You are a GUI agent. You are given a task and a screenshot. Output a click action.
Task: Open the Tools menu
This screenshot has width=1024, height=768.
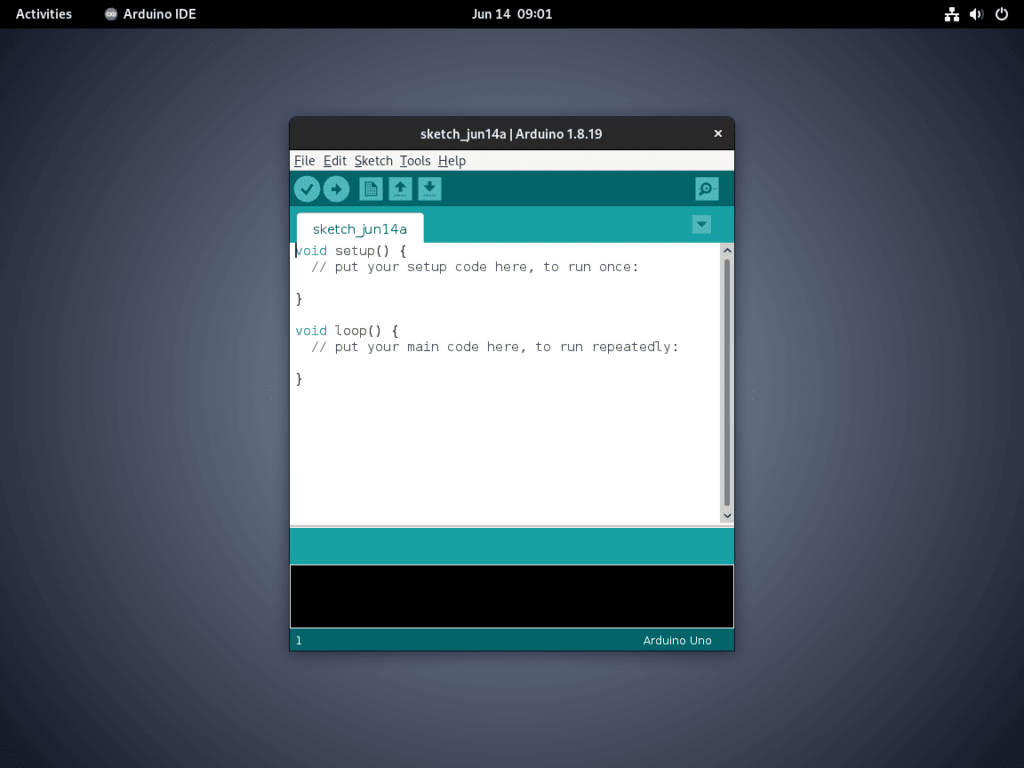tap(415, 160)
